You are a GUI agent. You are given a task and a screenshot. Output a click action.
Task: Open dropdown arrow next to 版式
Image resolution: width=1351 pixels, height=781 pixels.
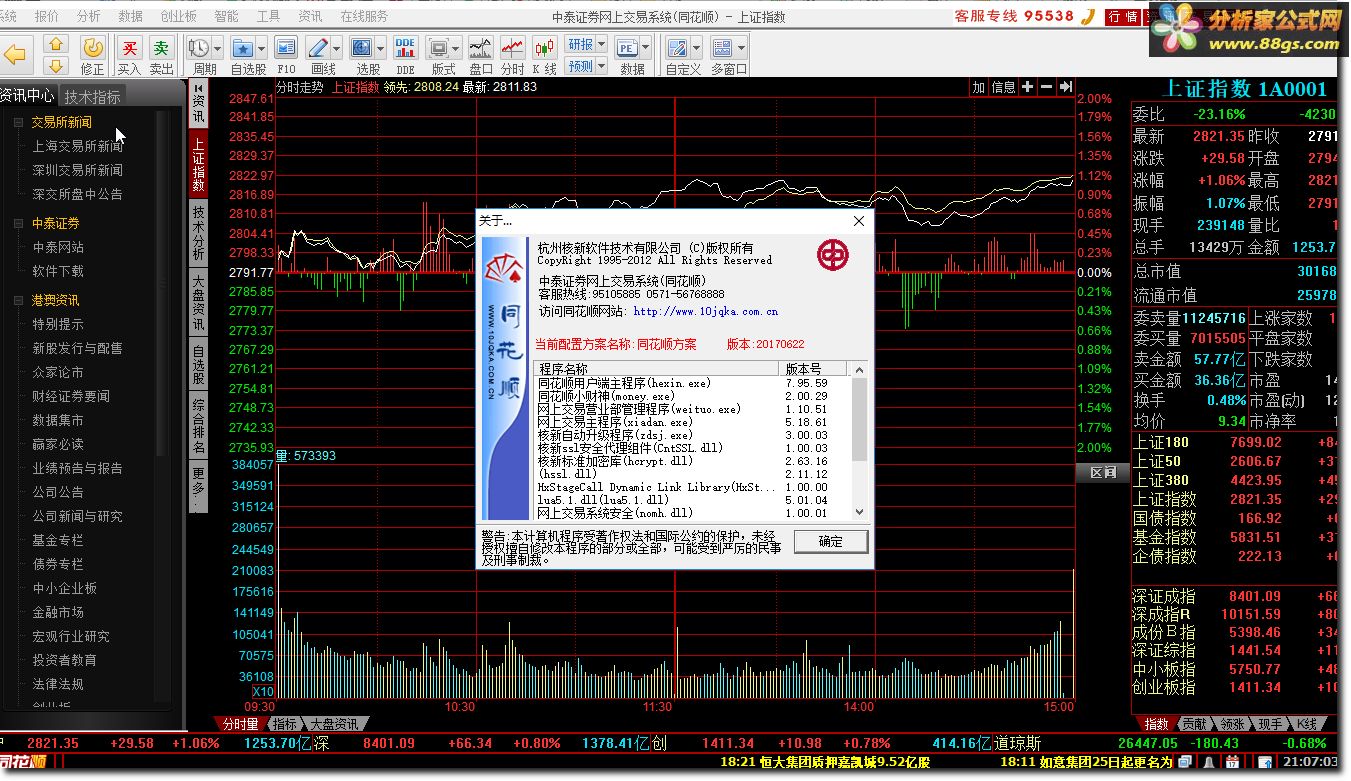coord(456,48)
